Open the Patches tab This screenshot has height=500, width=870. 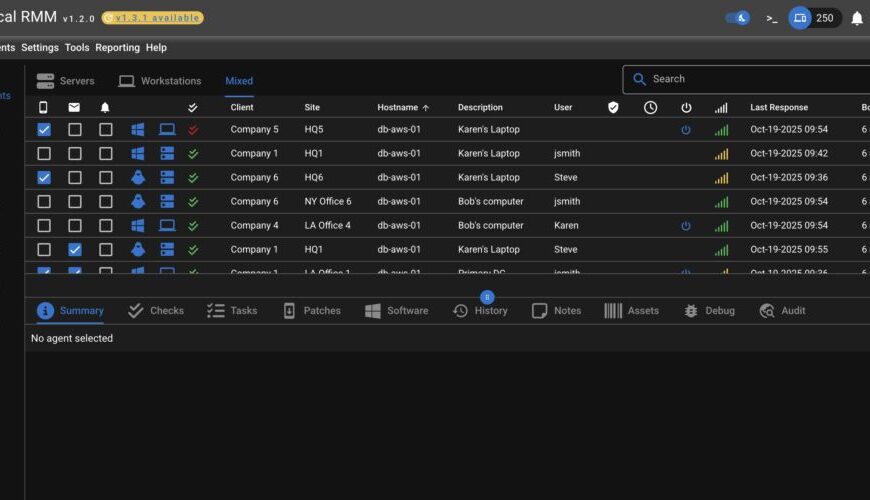tap(312, 311)
